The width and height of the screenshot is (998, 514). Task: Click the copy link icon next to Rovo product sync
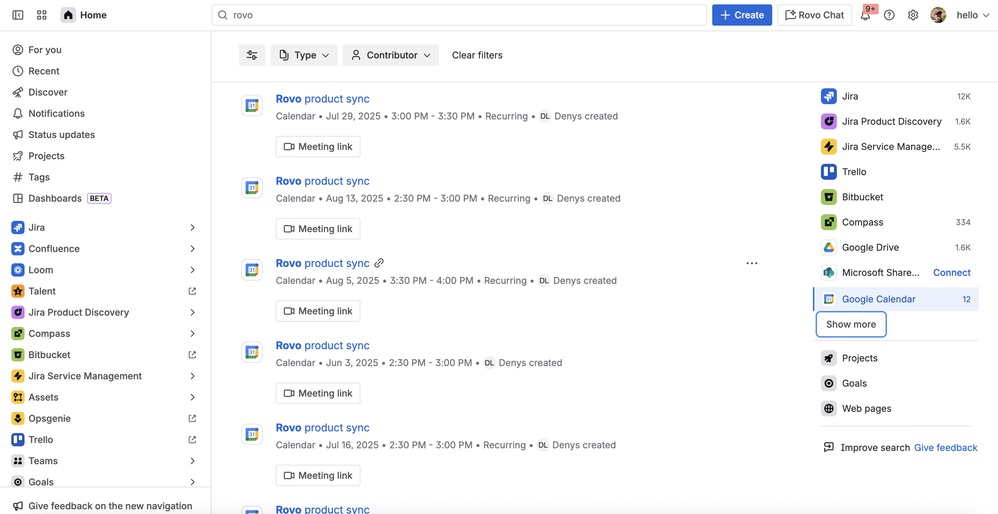pos(379,263)
